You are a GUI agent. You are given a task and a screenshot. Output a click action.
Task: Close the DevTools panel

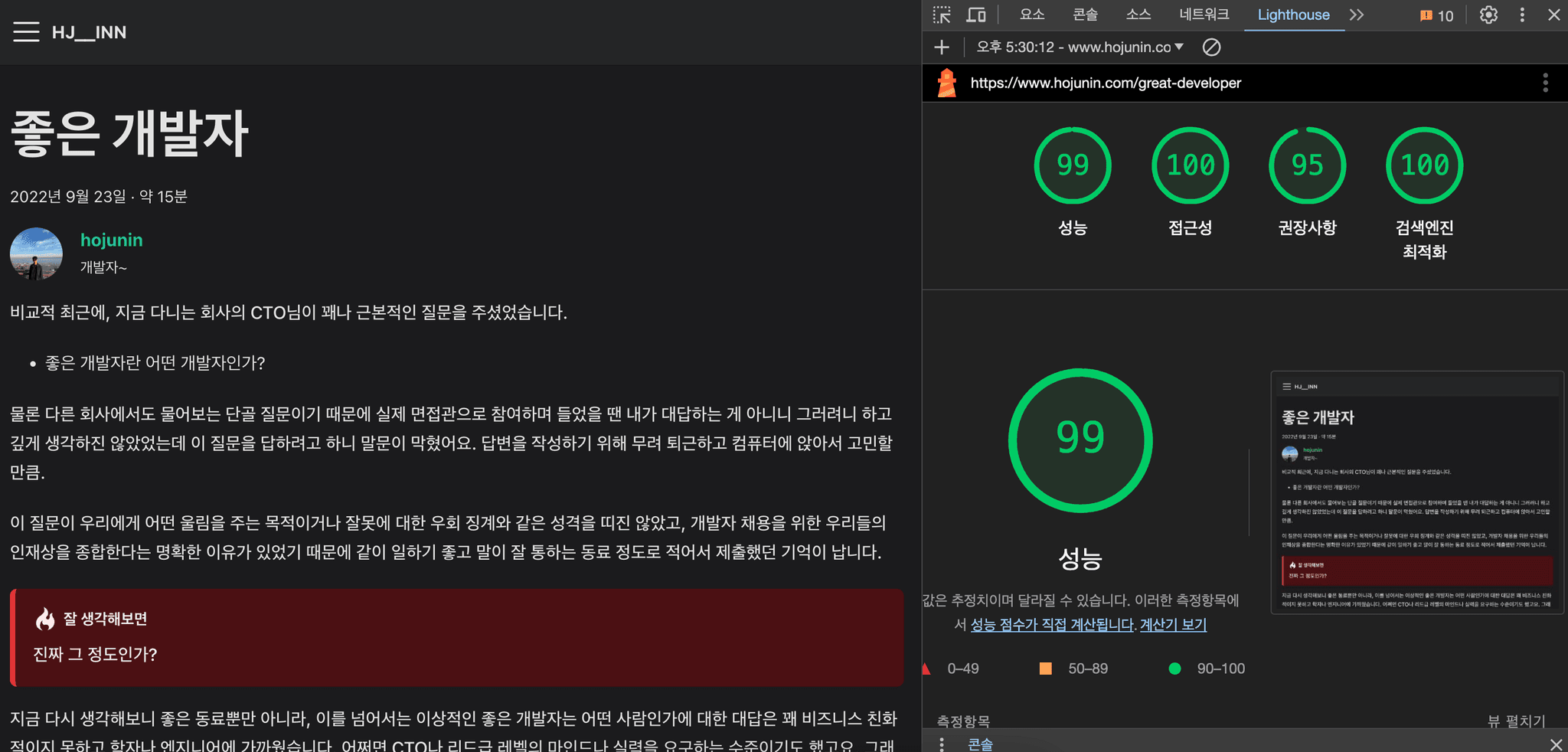point(1554,15)
